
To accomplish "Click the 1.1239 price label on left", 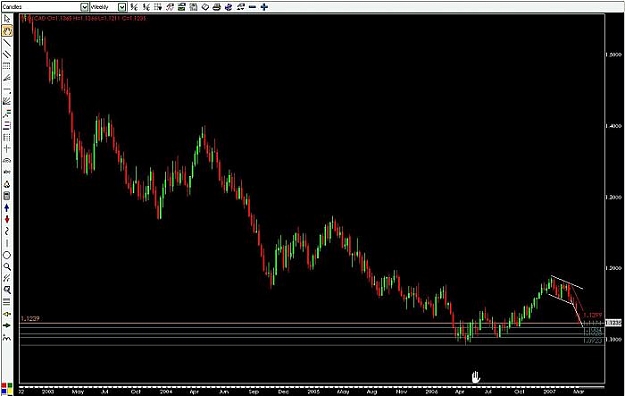I will [x=30, y=319].
